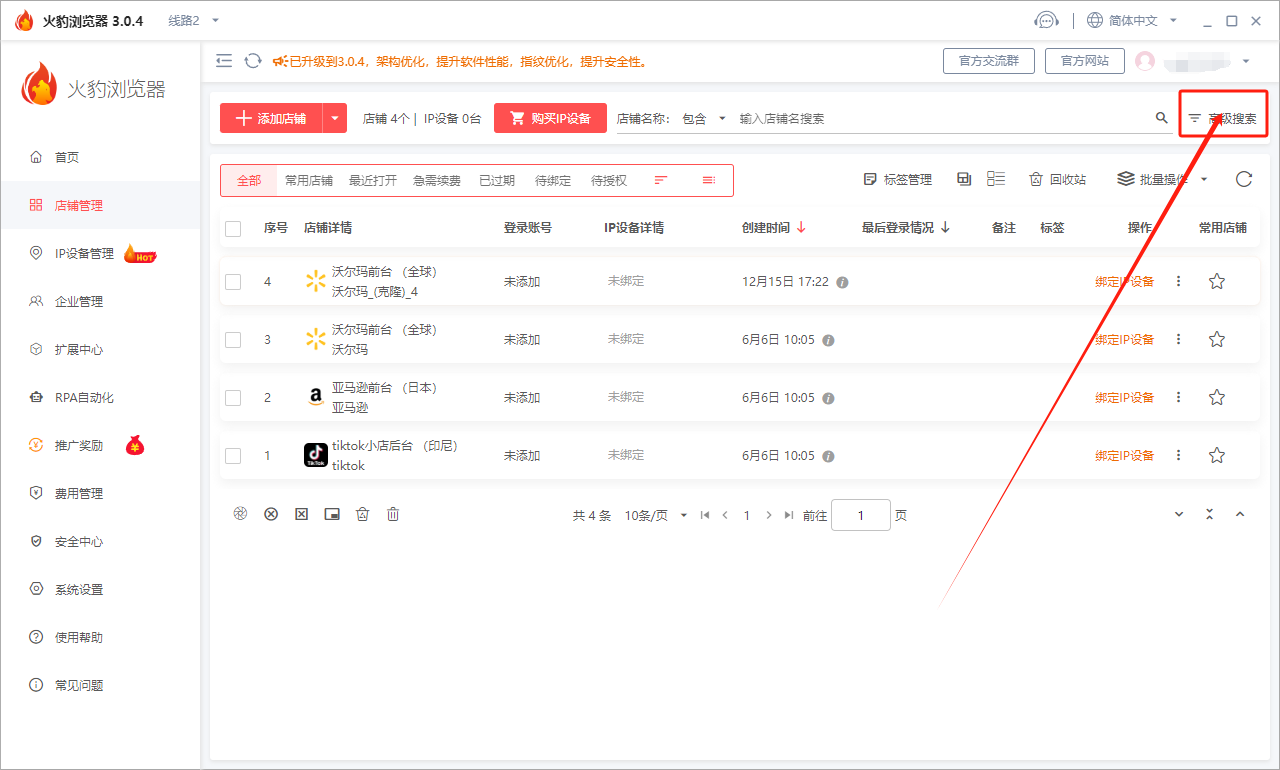This screenshot has height=770, width=1280.
Task: Expand the 添加店铺 dropdown arrow
Action: tap(335, 118)
